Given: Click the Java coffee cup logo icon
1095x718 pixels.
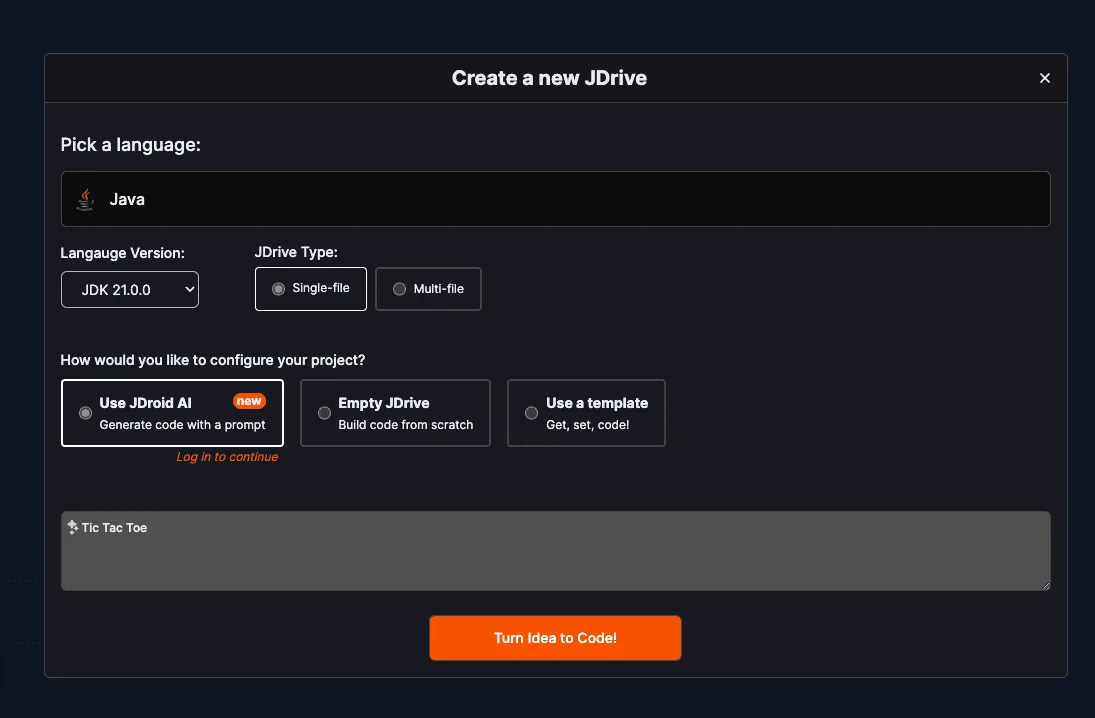Looking at the screenshot, I should click(x=85, y=199).
